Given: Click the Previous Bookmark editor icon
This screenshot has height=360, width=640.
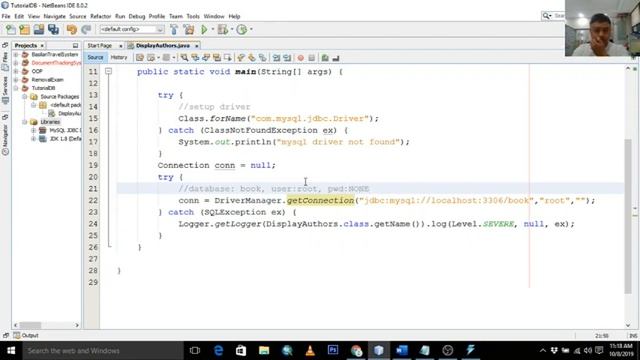Looking at the screenshot, I should 241,58.
